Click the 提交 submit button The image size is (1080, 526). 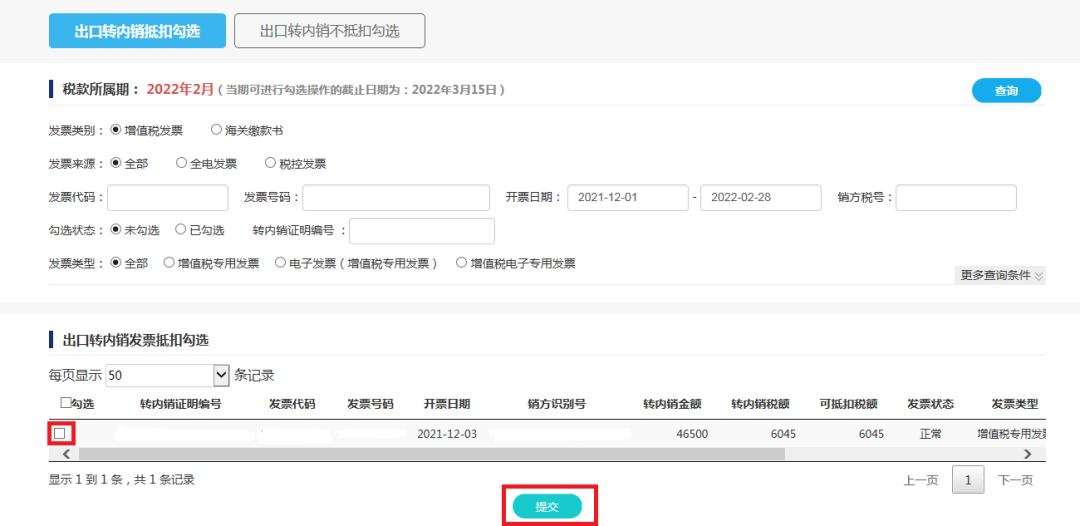click(547, 507)
